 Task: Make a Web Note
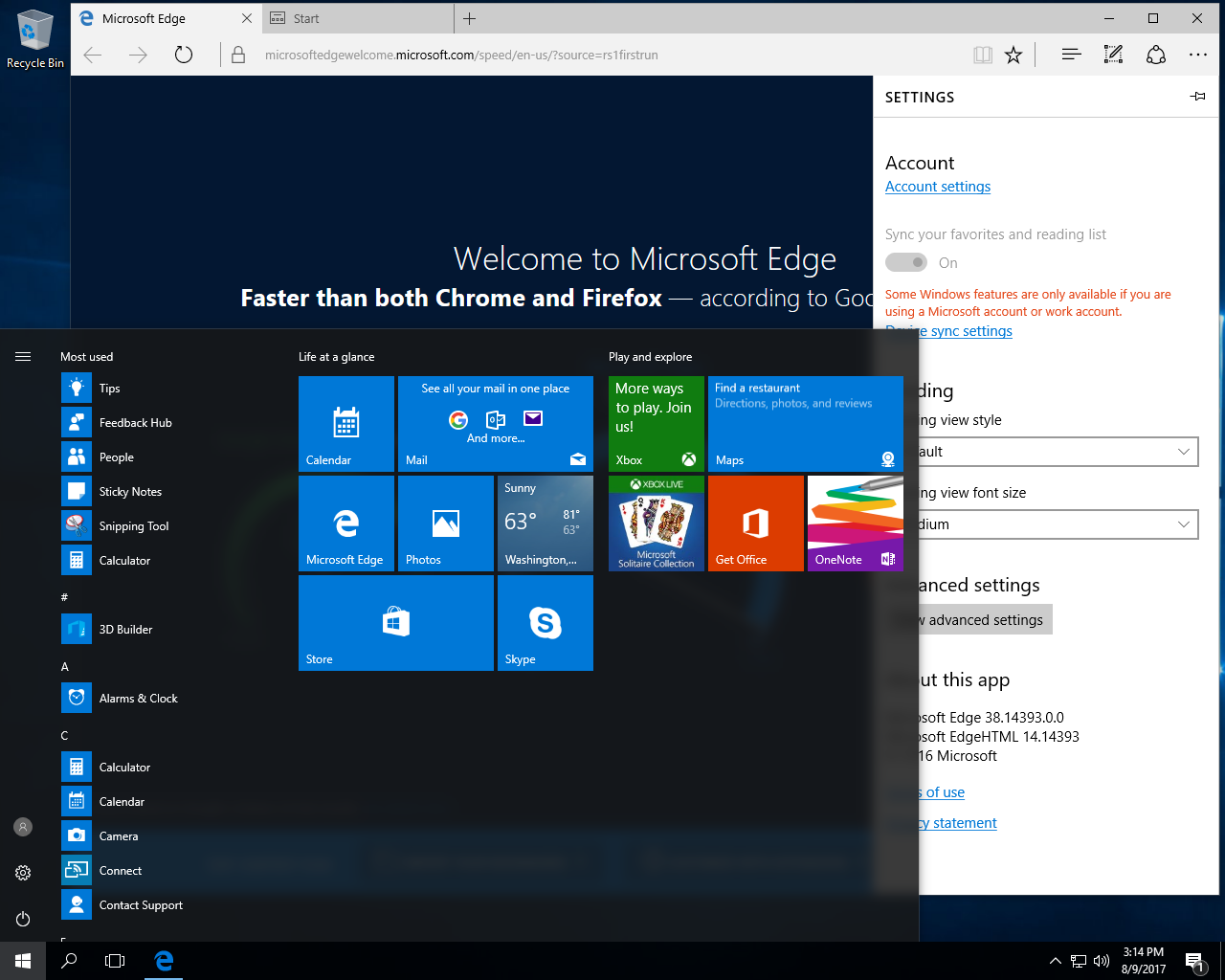coord(1113,56)
